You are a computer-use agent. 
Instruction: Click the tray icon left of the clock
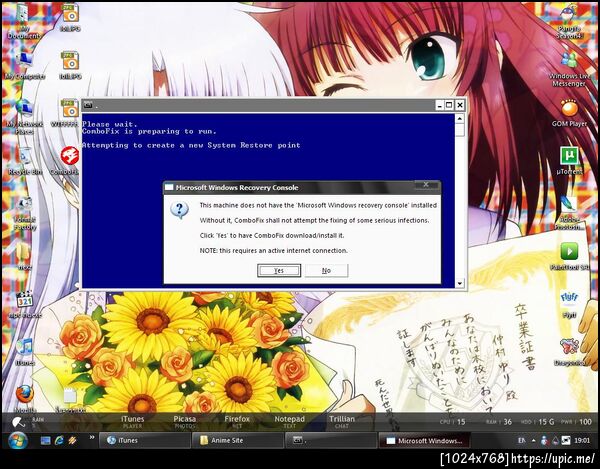tap(566, 441)
